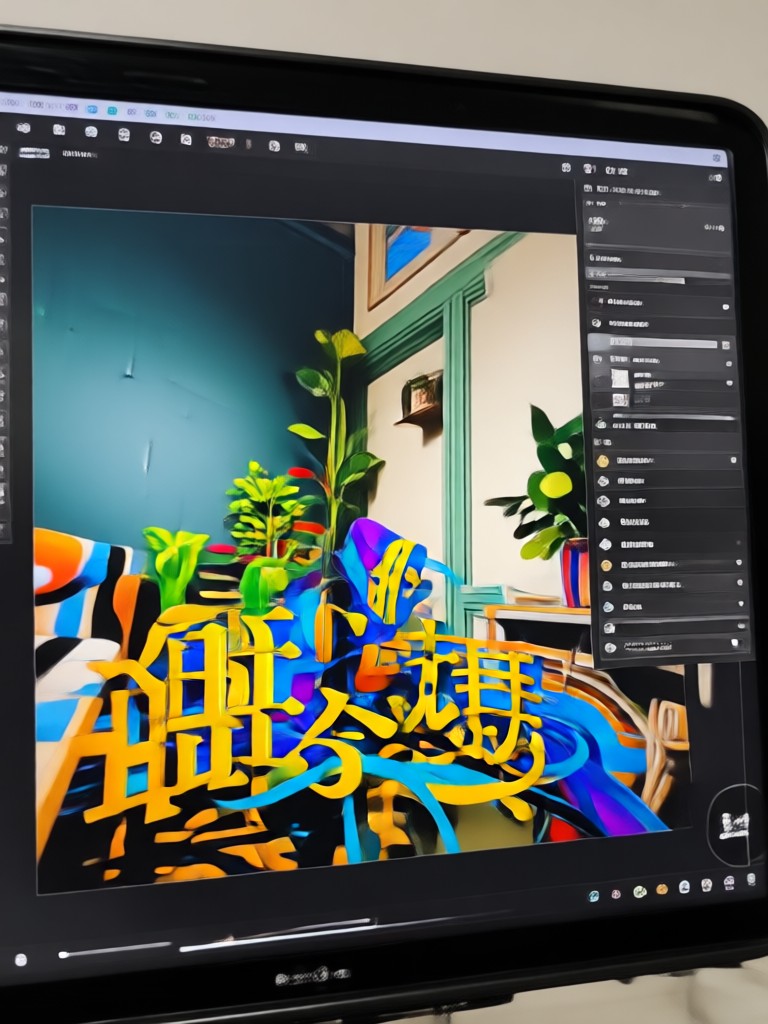Click the second blue icon in the menu bar
Viewport: 768px width, 1024px height.
coord(112,111)
